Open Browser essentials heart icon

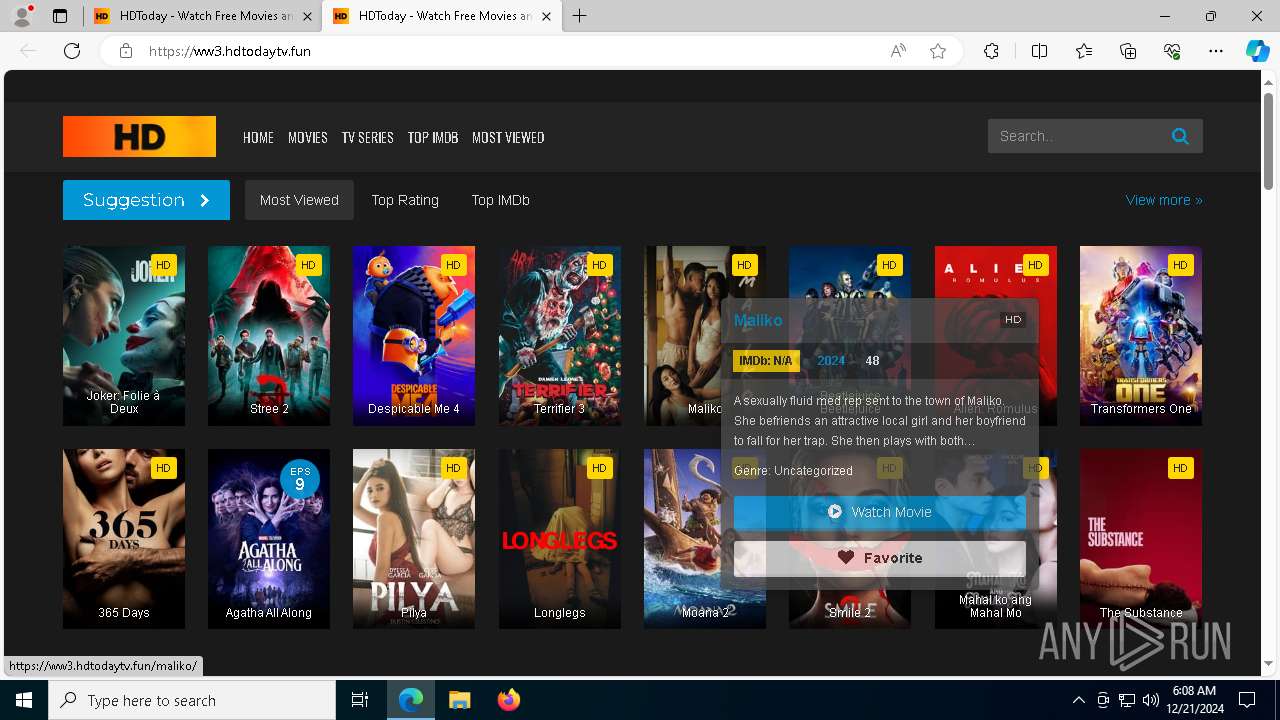point(1172,51)
